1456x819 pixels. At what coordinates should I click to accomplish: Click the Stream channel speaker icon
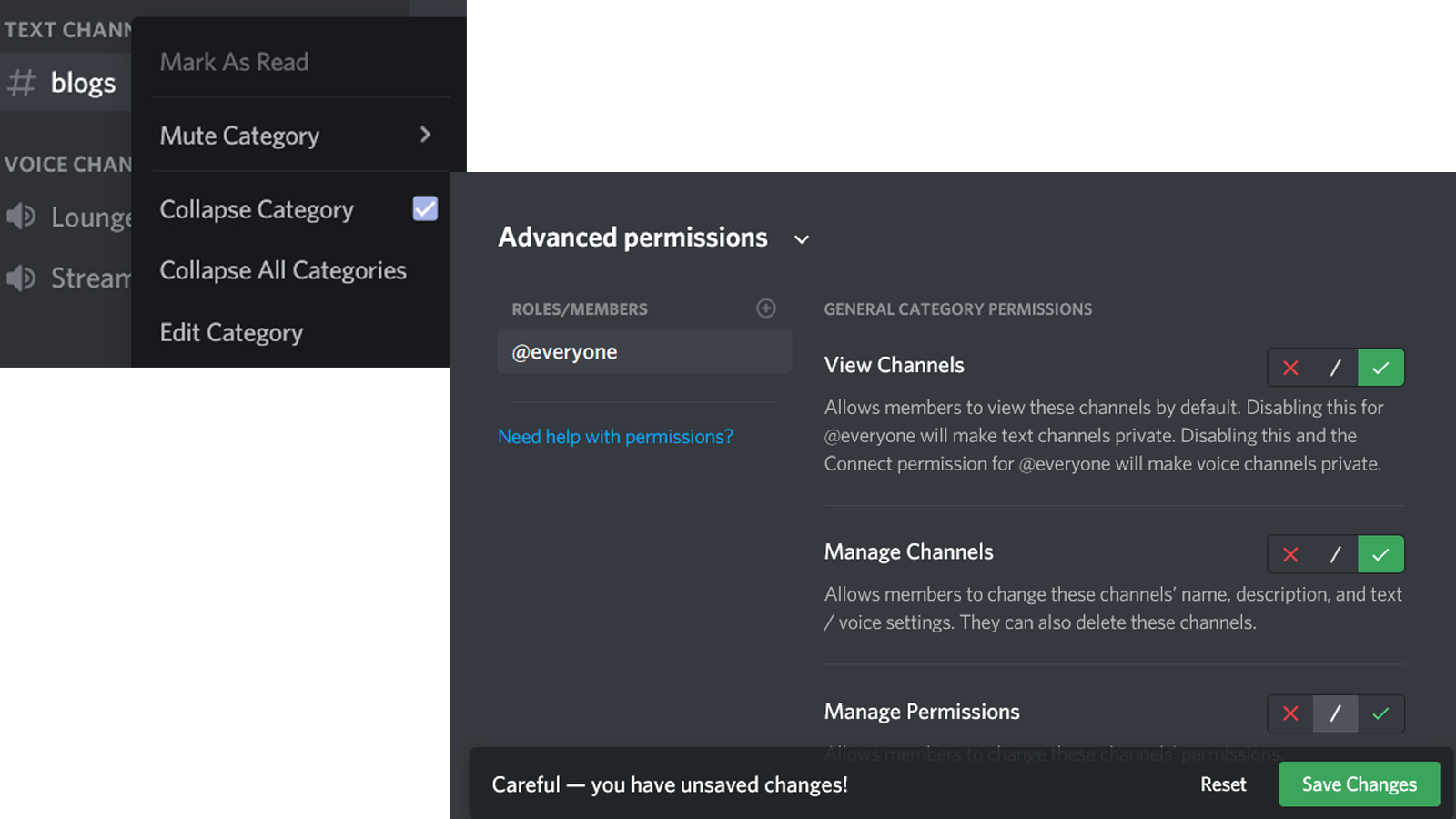[22, 278]
